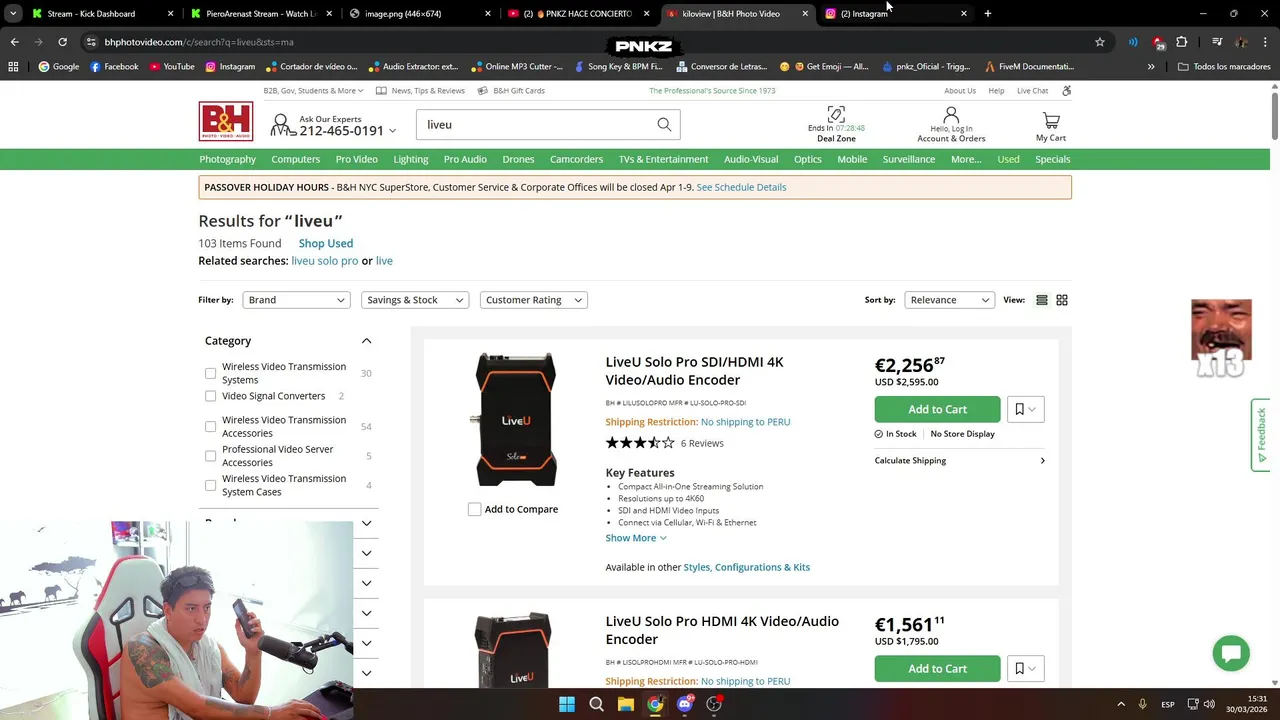Open the 6 Reviews link
Image resolution: width=1280 pixels, height=720 pixels.
point(702,443)
